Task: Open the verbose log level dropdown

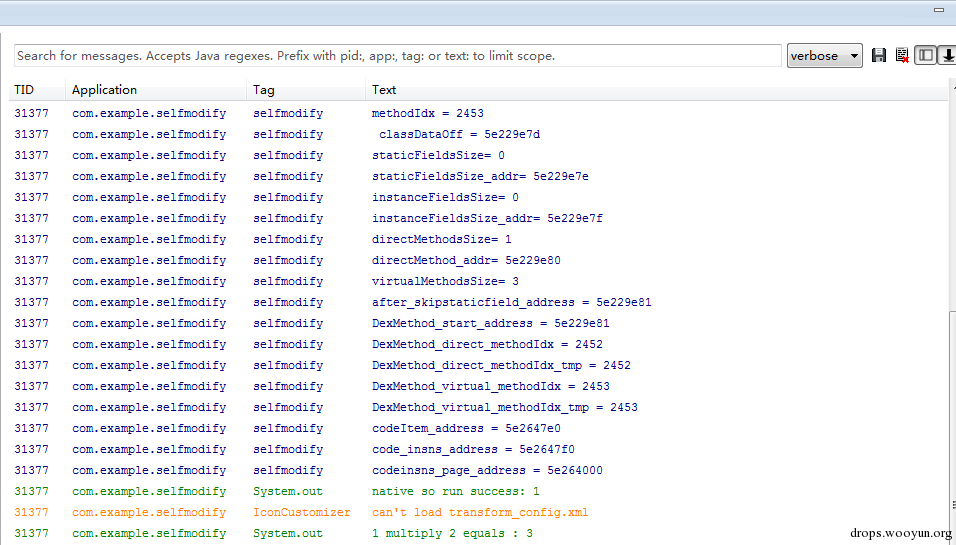Action: (824, 55)
